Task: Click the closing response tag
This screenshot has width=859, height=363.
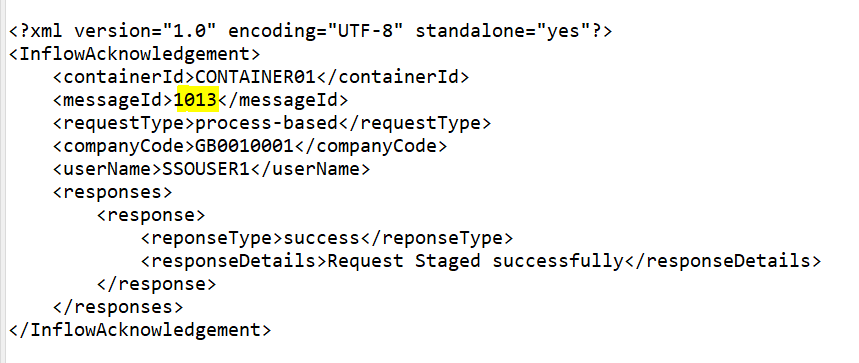Action: pyautogui.click(x=157, y=284)
